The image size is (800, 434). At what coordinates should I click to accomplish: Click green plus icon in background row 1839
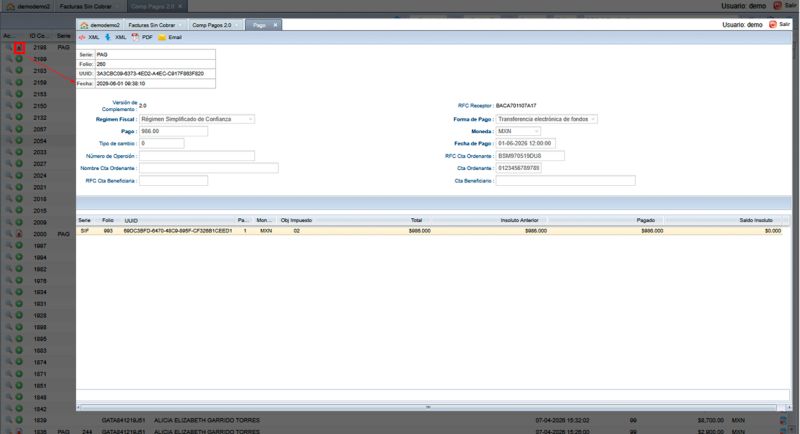coord(19,420)
